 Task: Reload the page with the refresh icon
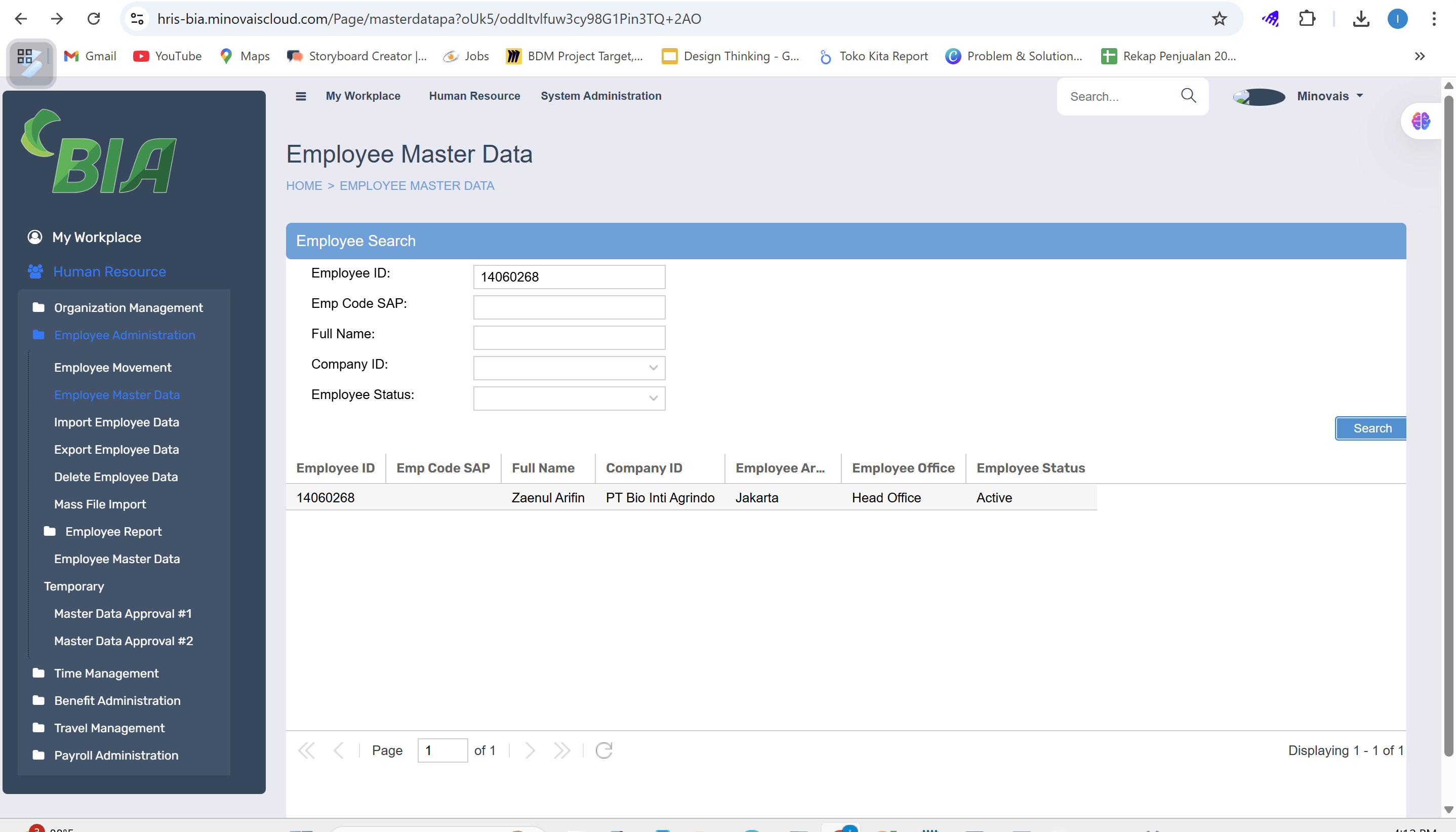coord(94,19)
